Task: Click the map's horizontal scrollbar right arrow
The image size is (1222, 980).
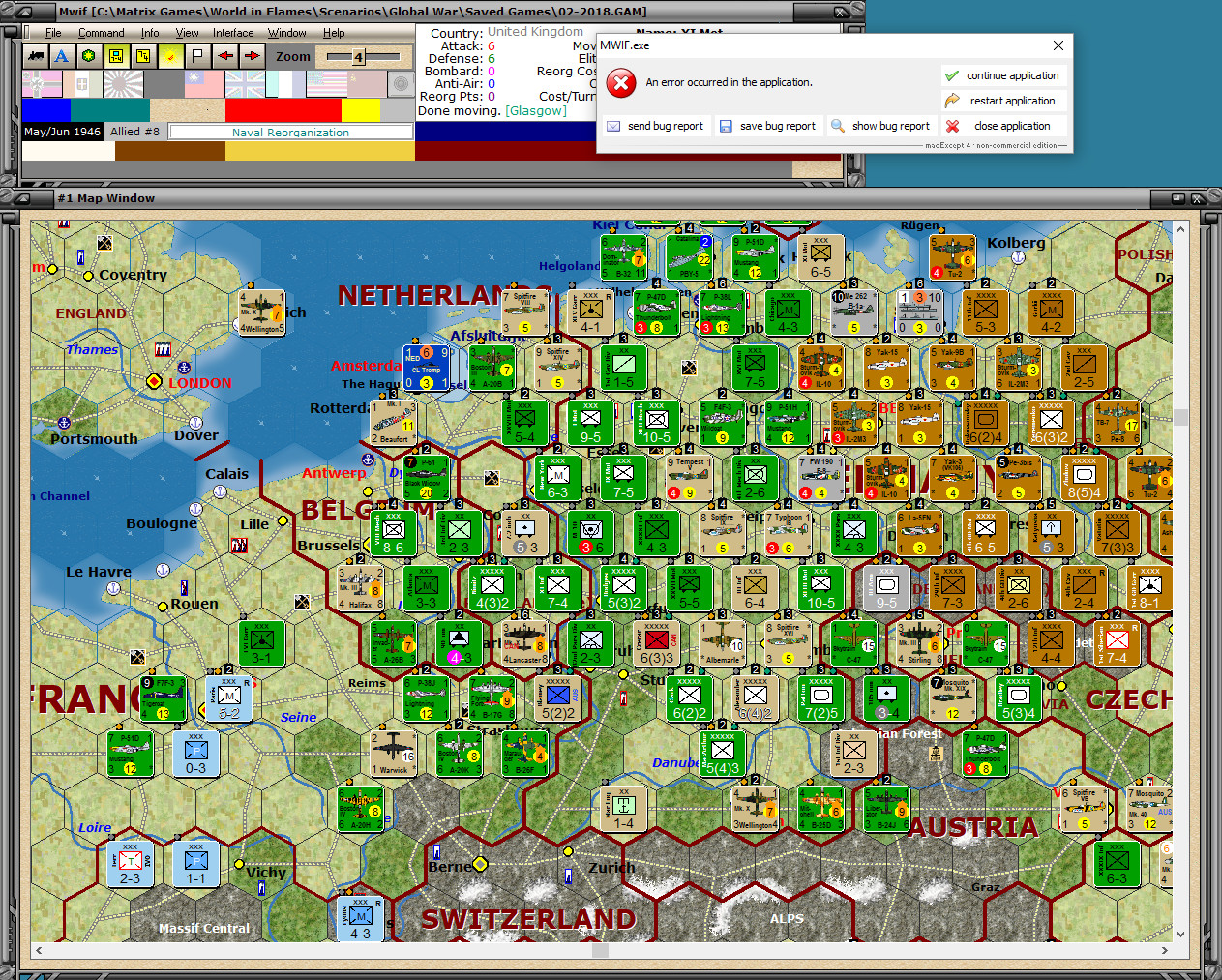Action: click(1164, 950)
